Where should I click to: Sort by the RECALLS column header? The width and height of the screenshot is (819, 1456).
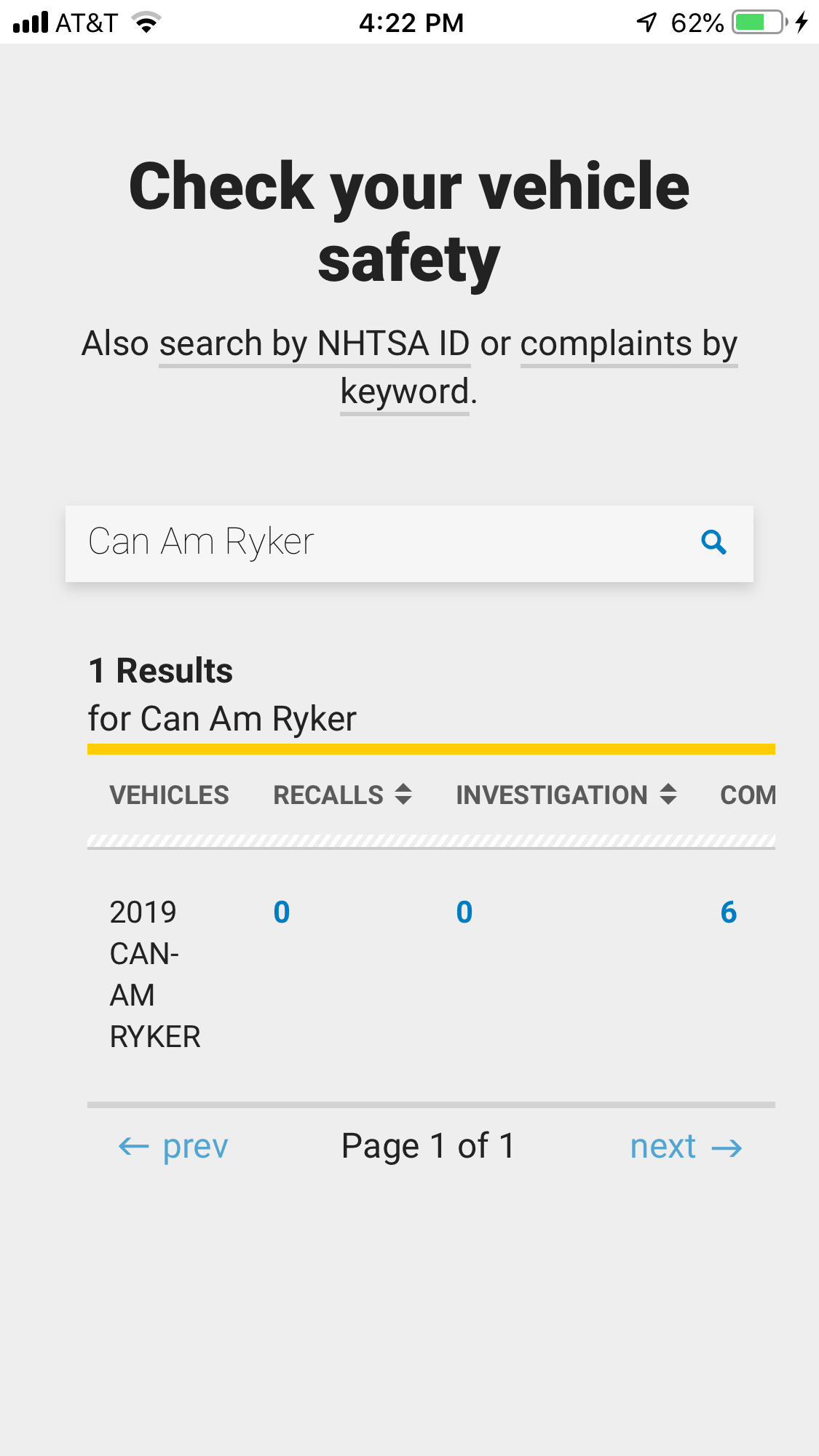(328, 795)
